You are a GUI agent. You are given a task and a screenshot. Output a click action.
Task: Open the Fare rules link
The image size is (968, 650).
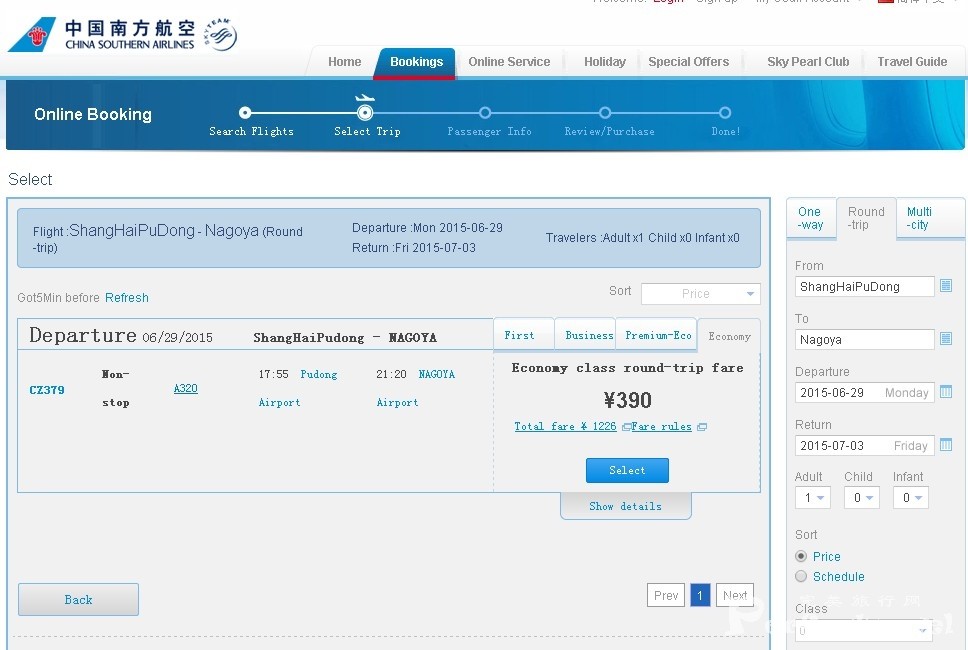(661, 426)
